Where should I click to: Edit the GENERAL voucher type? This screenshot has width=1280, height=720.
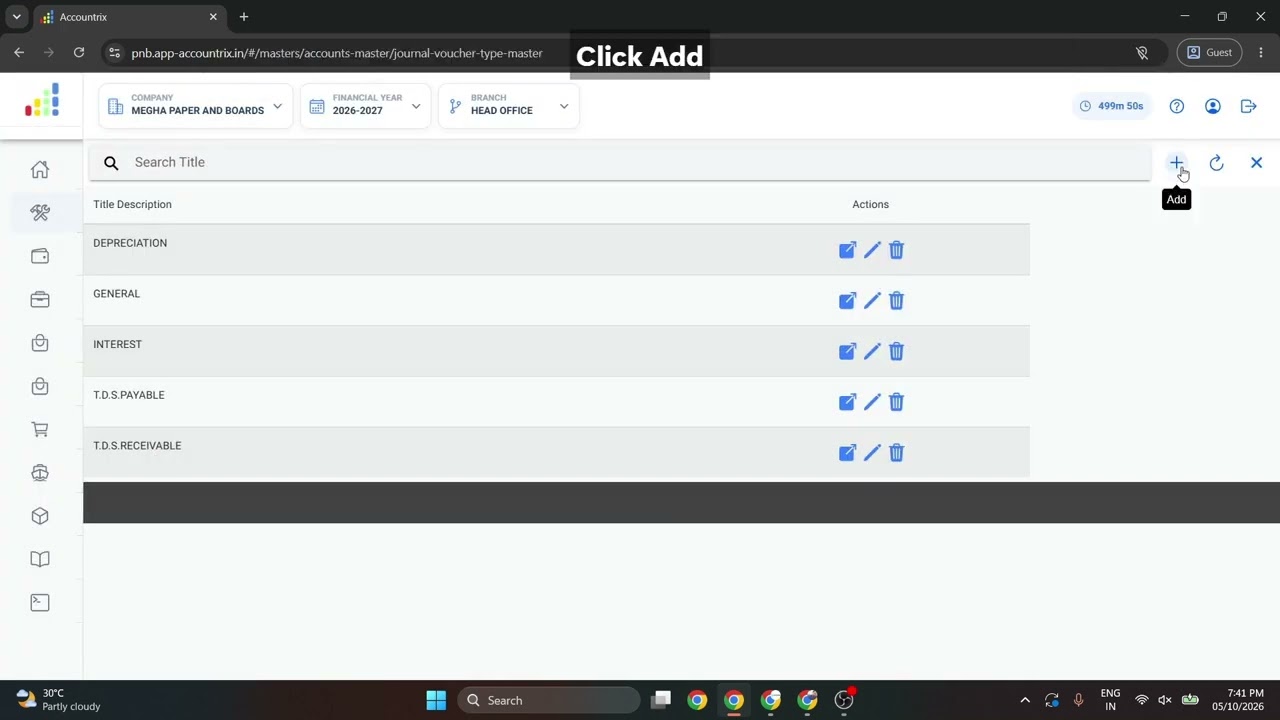(872, 301)
